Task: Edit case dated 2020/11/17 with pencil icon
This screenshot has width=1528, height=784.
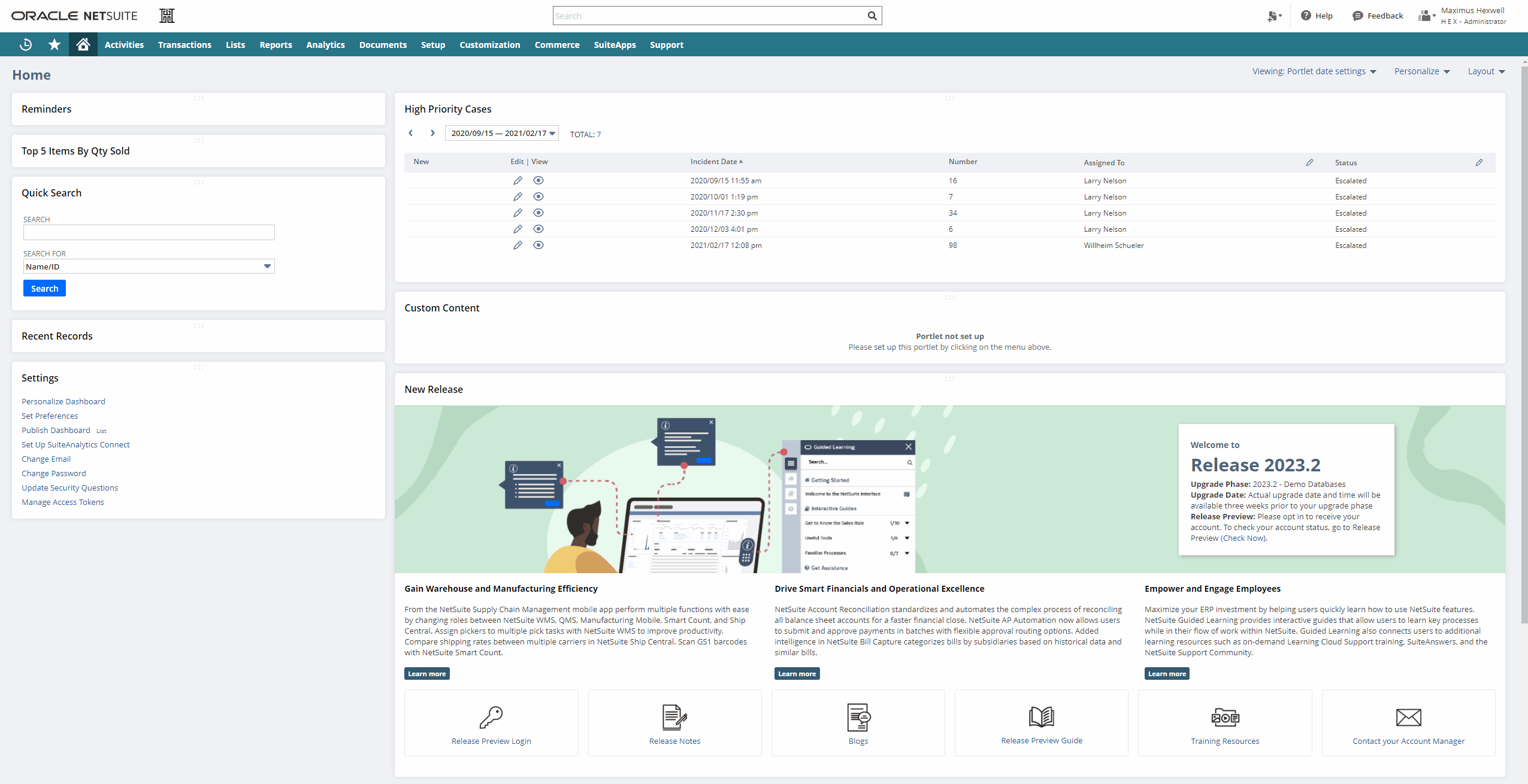Action: click(518, 213)
